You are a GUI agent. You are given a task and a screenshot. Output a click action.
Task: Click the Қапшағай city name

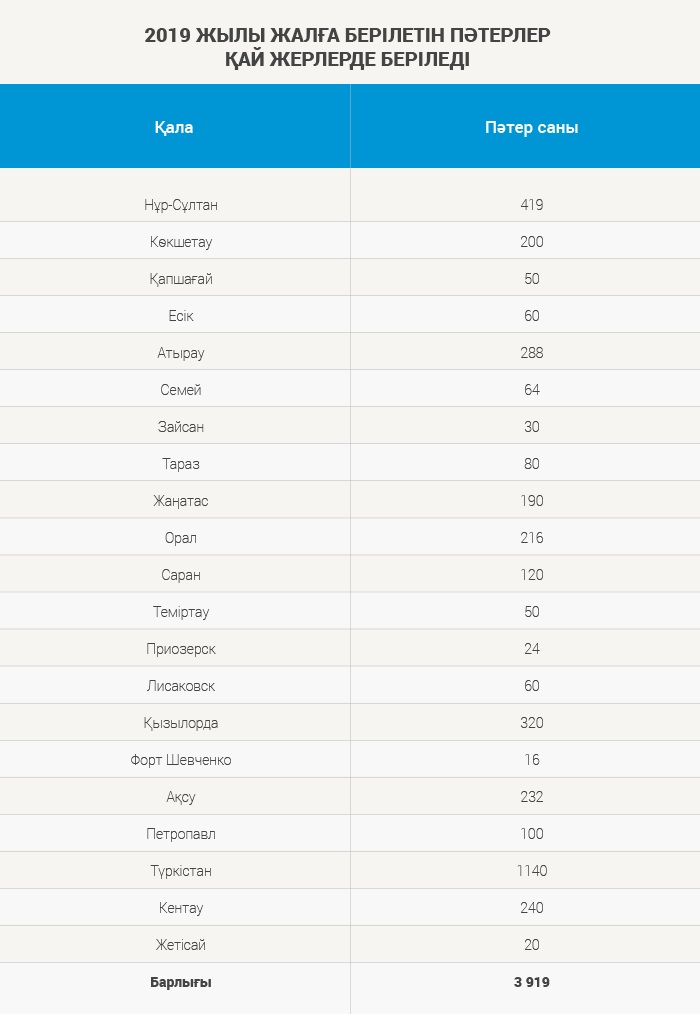[x=180, y=279]
